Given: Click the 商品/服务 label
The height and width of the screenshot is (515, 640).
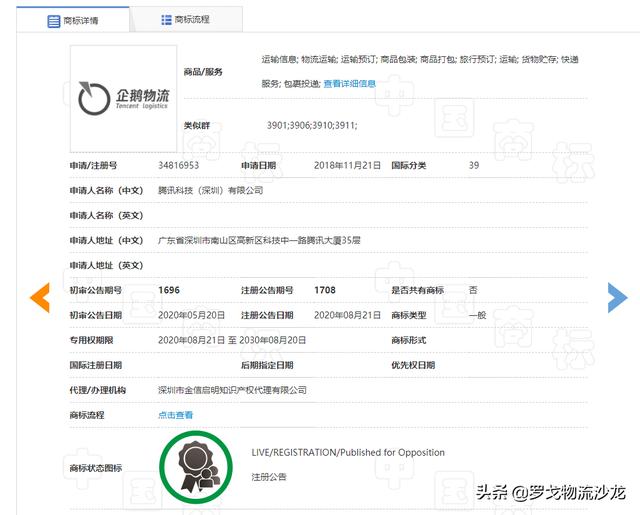Looking at the screenshot, I should coord(203,72).
